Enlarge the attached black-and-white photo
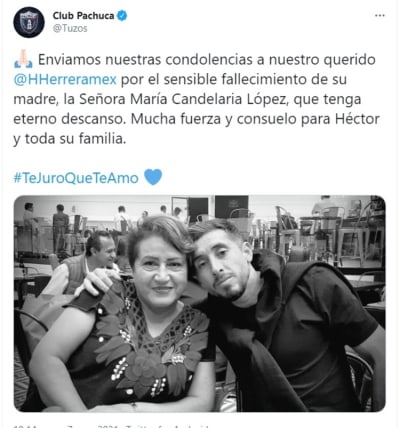 pos(200,303)
